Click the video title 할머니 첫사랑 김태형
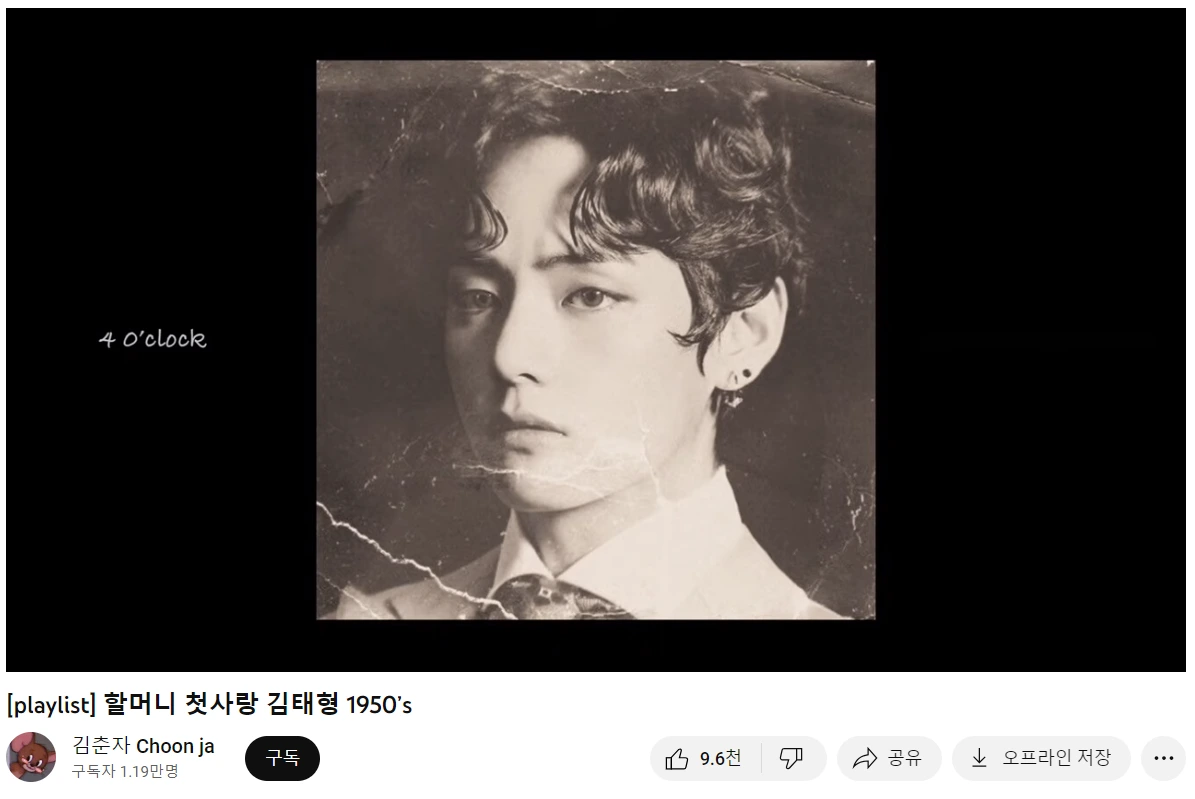Image resolution: width=1195 pixels, height=799 pixels. (221, 704)
